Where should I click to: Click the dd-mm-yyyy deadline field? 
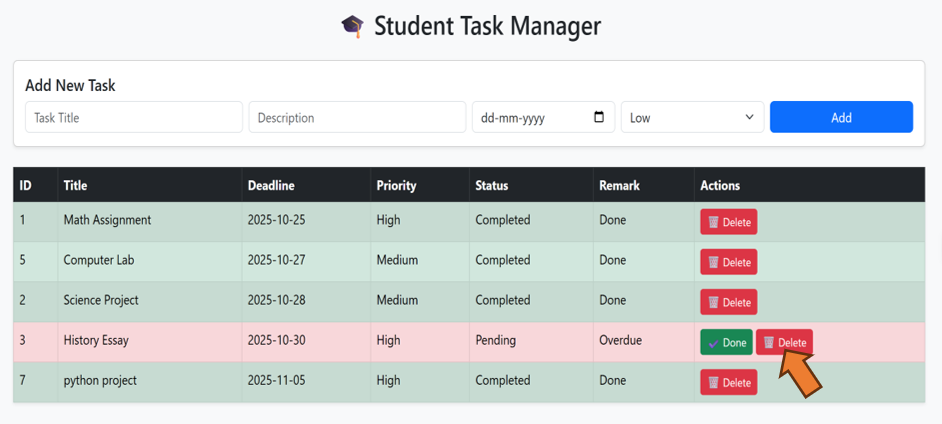(543, 117)
